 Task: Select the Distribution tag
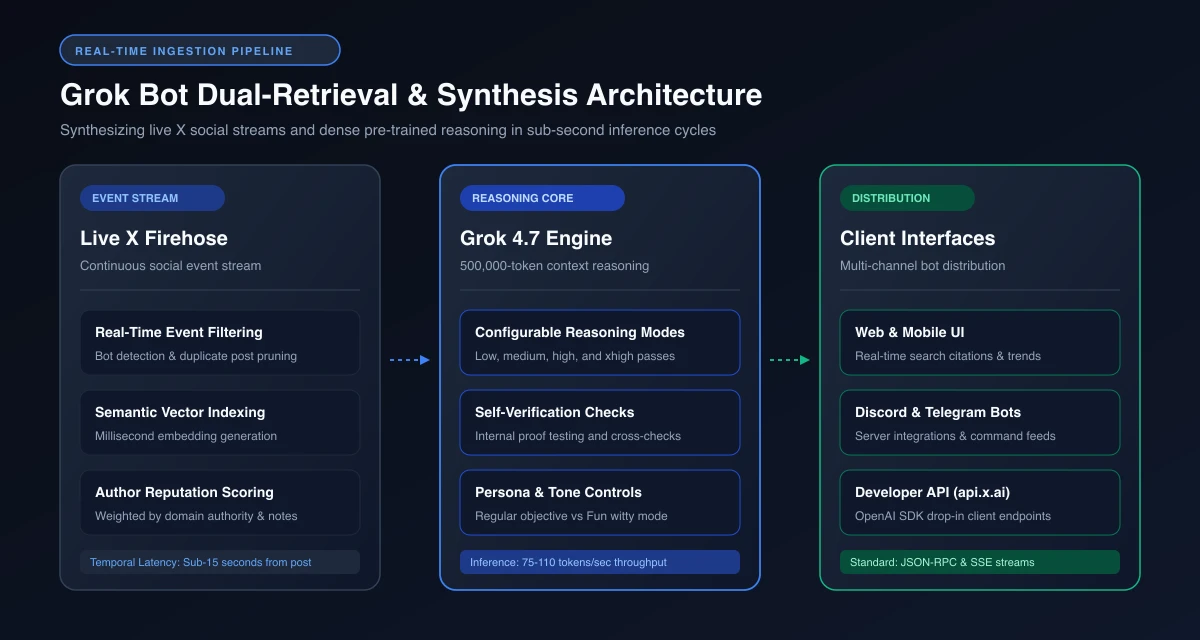tap(907, 198)
